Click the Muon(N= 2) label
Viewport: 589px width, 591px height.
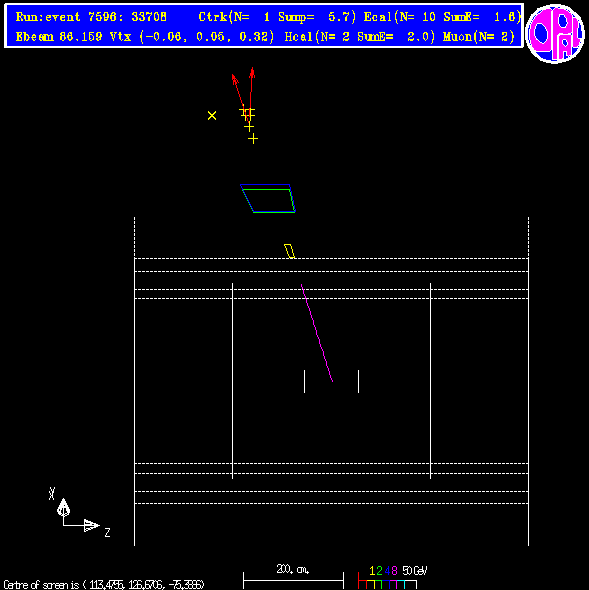(479, 37)
